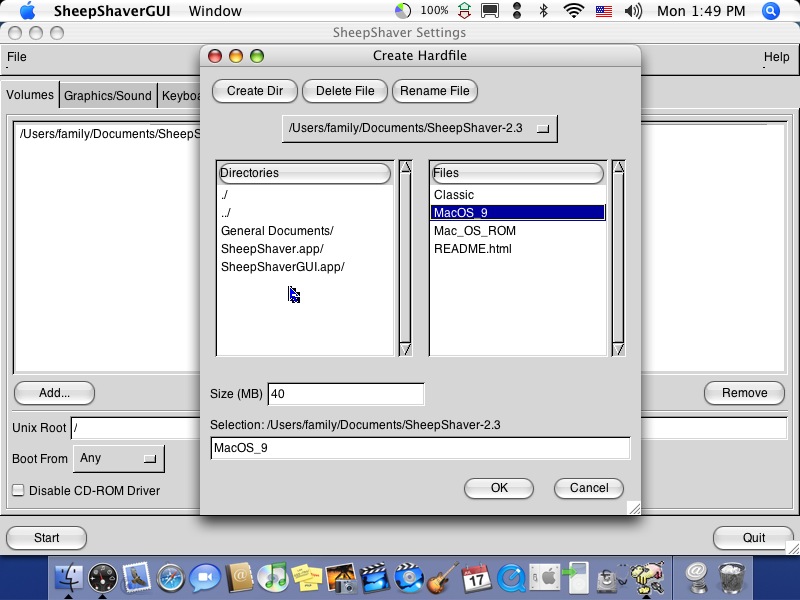800x600 pixels.
Task: Click the Start button
Action: pos(46,538)
